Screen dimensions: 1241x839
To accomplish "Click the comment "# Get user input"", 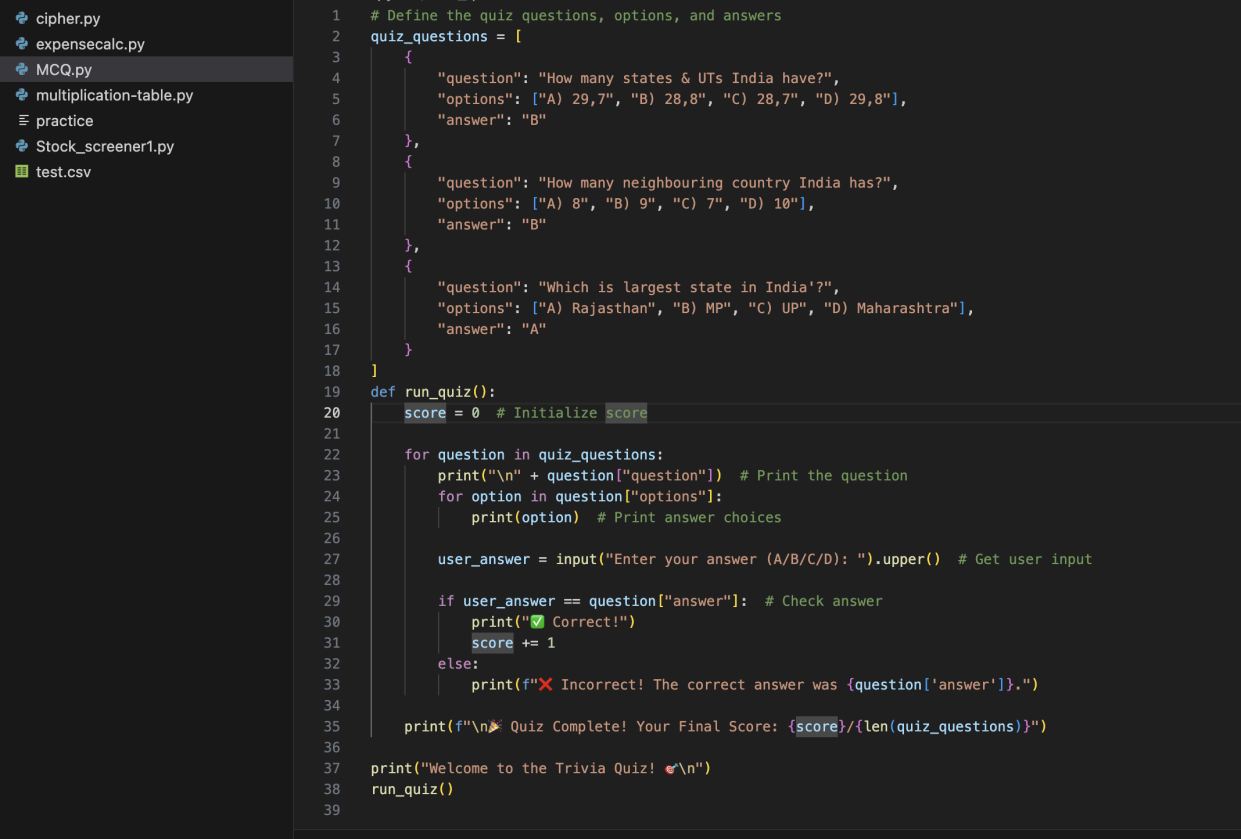I will (x=1025, y=559).
